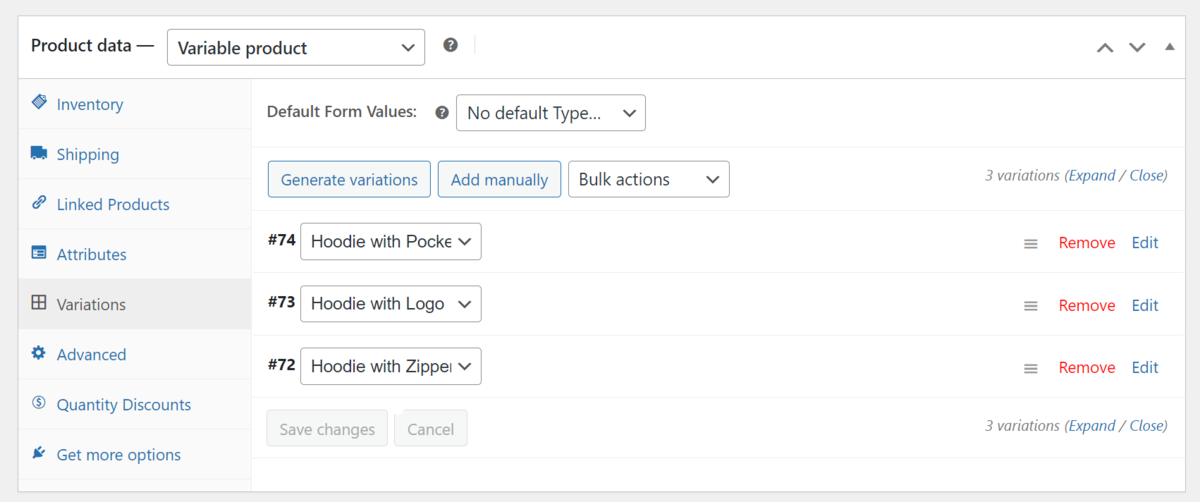The height and width of the screenshot is (502, 1200).
Task: Click the Cancel button
Action: [x=431, y=428]
